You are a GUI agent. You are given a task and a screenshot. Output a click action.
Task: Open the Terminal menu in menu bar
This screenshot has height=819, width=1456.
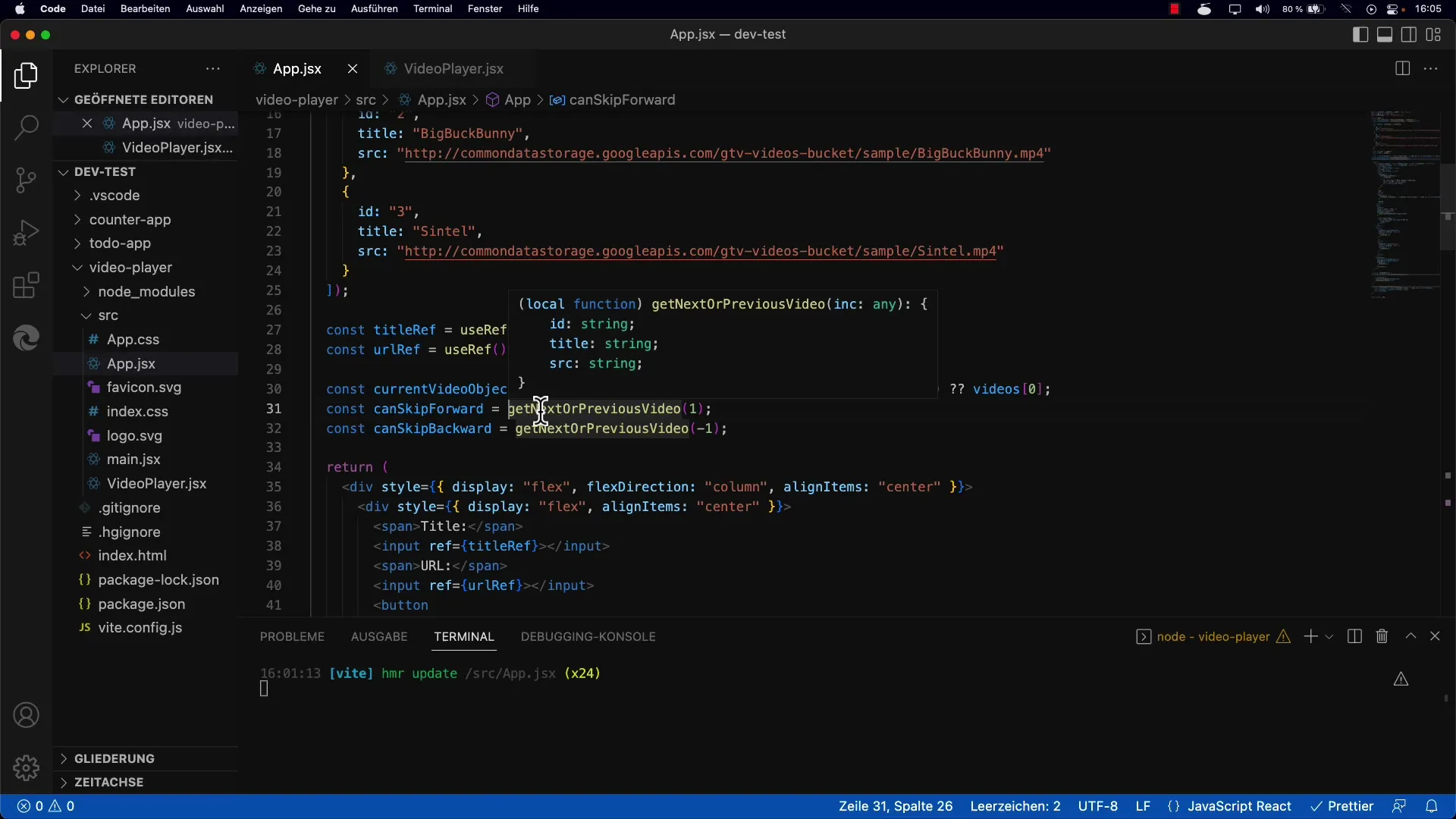[432, 8]
